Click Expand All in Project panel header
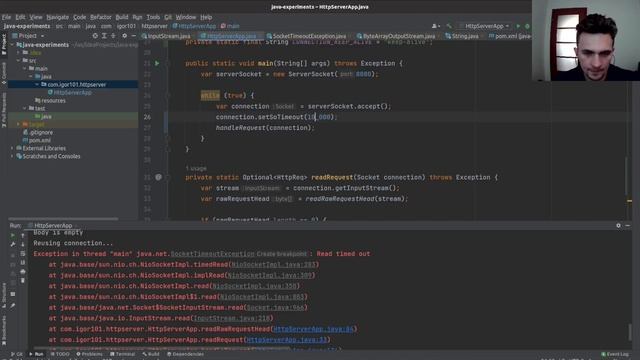Image resolution: width=640 pixels, height=360 pixels. click(x=104, y=36)
